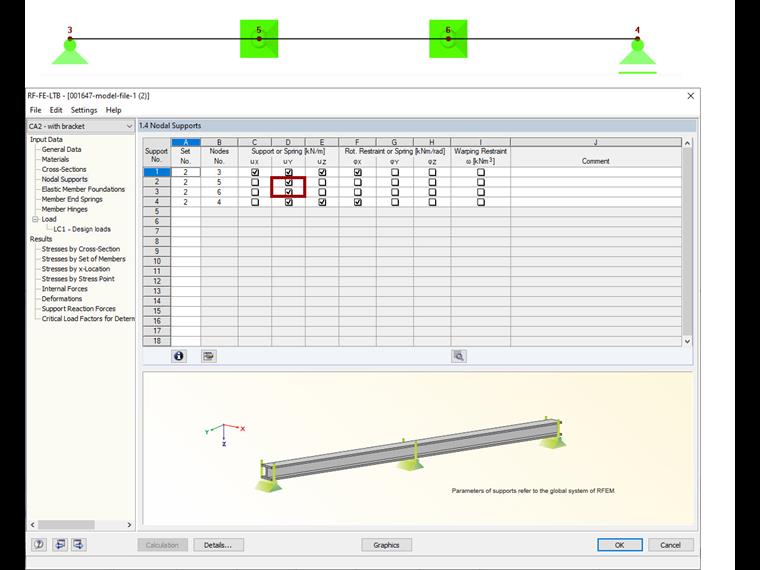Toggle uY support for node 6

pyautogui.click(x=288, y=192)
